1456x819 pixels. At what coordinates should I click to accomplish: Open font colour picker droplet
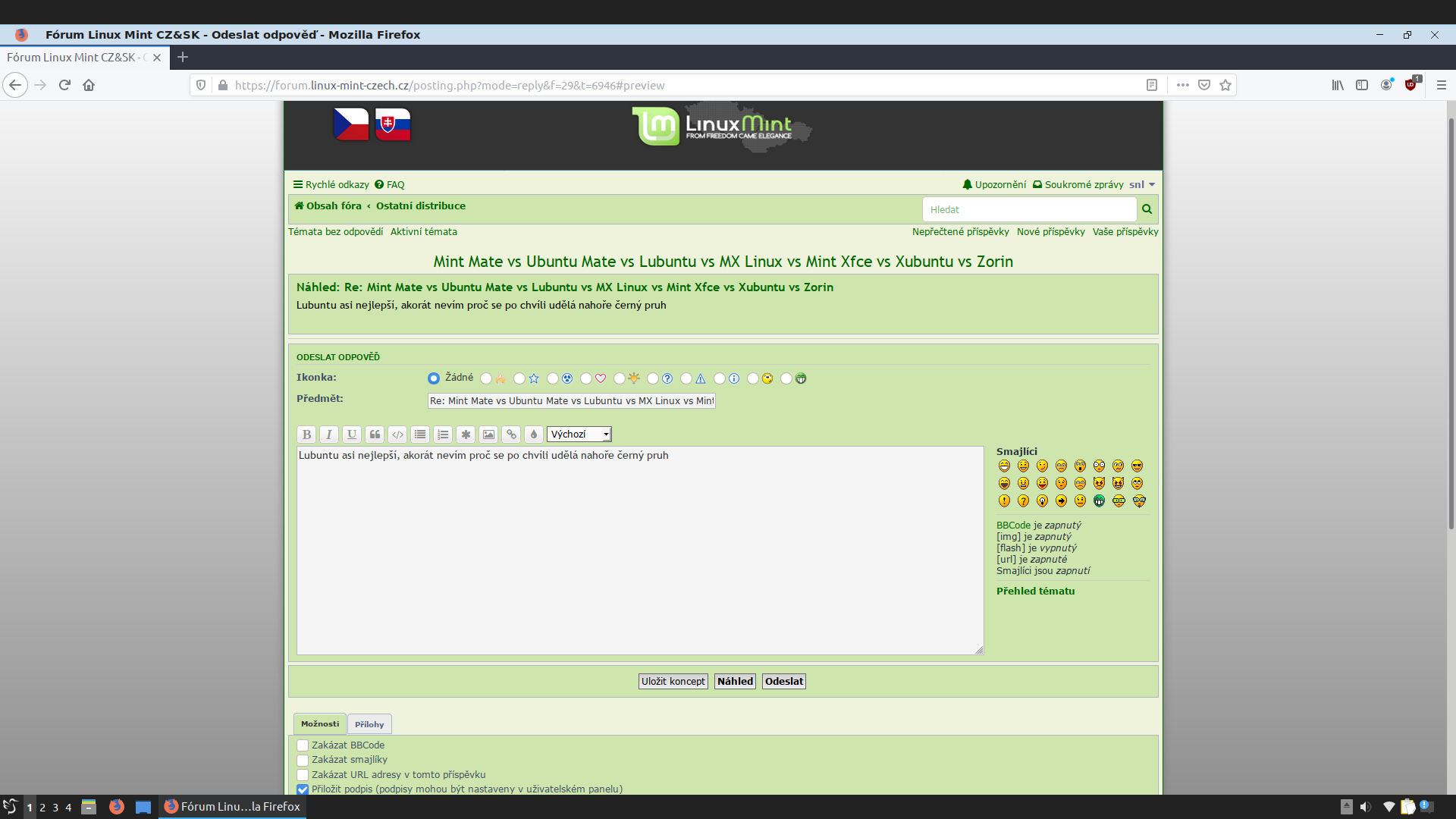[534, 435]
